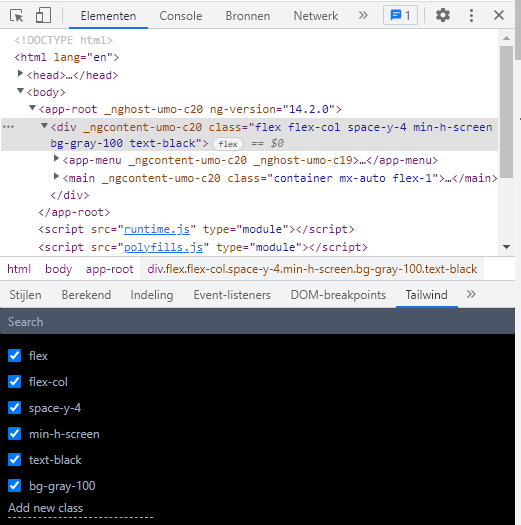Click the Add new class field
The height and width of the screenshot is (525, 521).
point(80,508)
